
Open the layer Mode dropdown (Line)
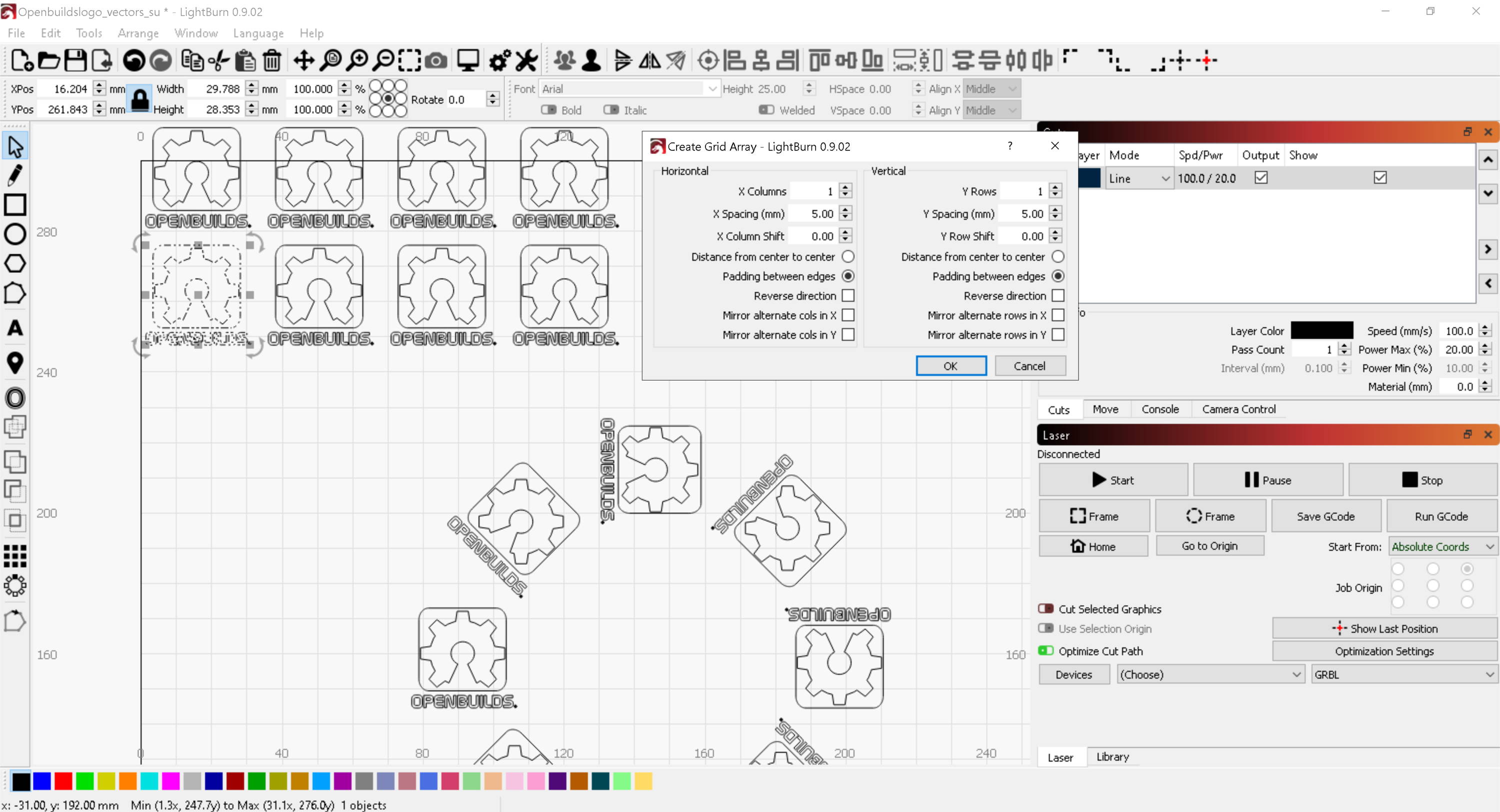[x=1139, y=179]
